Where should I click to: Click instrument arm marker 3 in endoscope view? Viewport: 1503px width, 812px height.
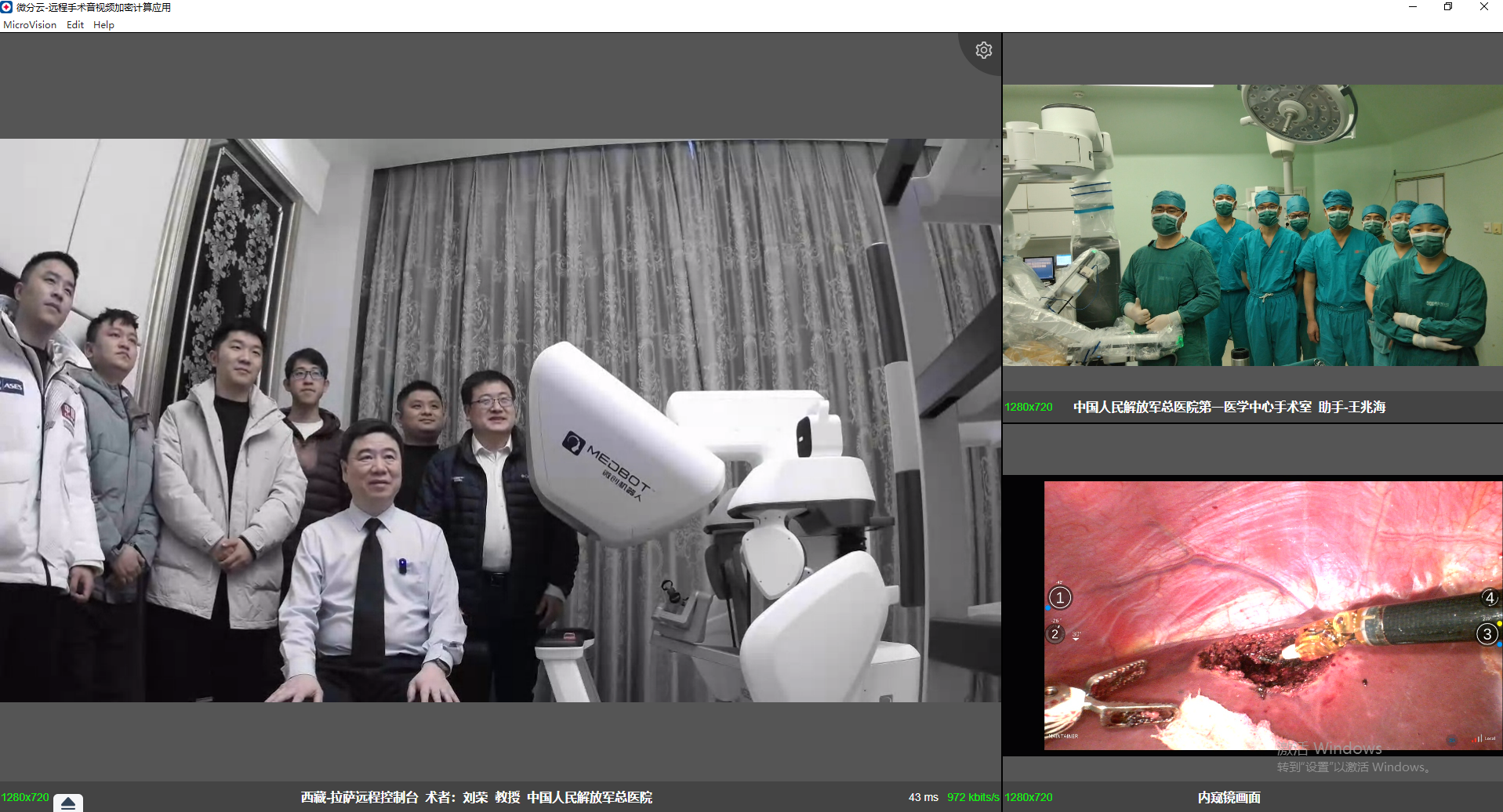coord(1487,633)
